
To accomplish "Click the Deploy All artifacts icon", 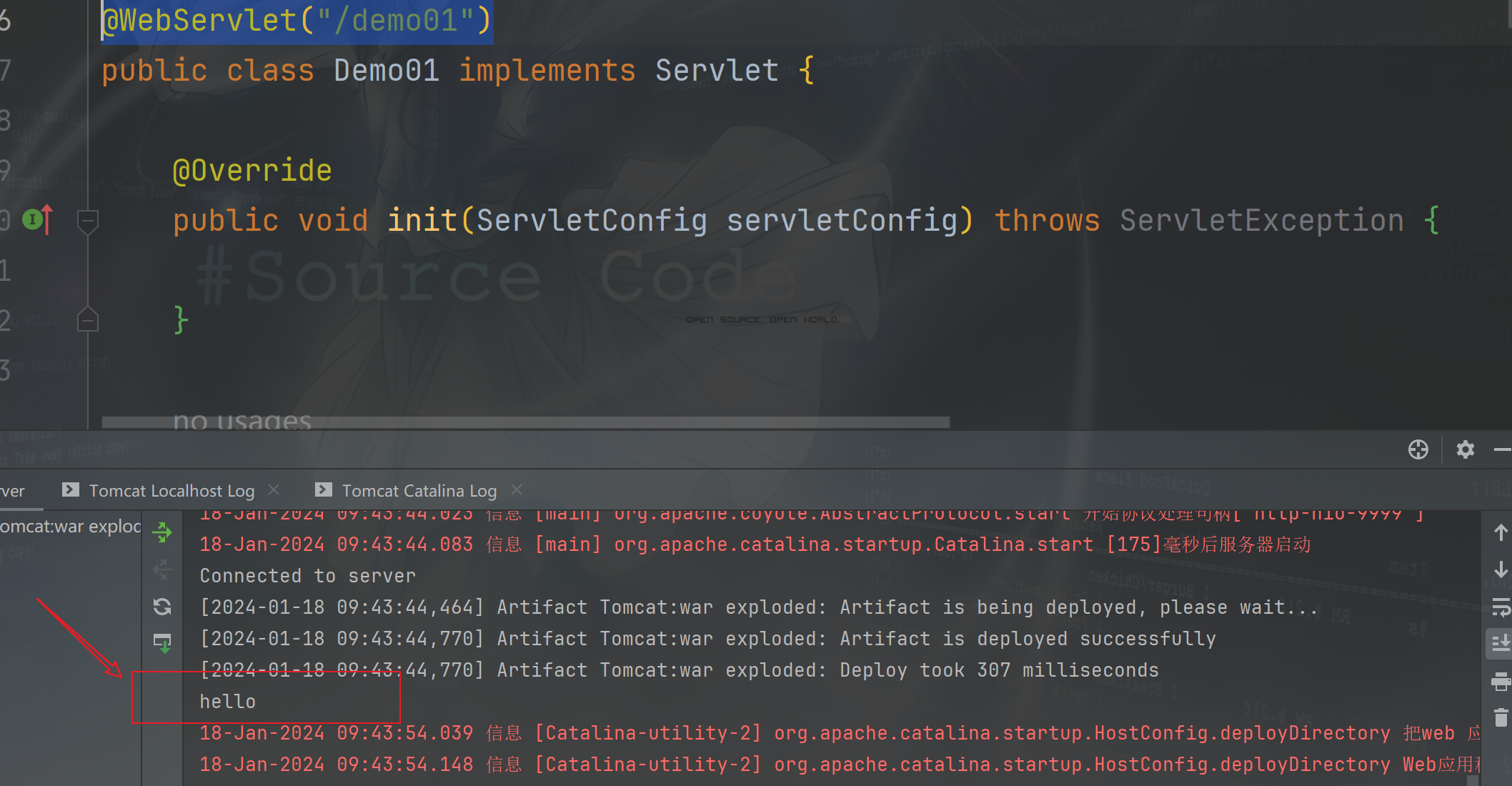I will click(162, 642).
